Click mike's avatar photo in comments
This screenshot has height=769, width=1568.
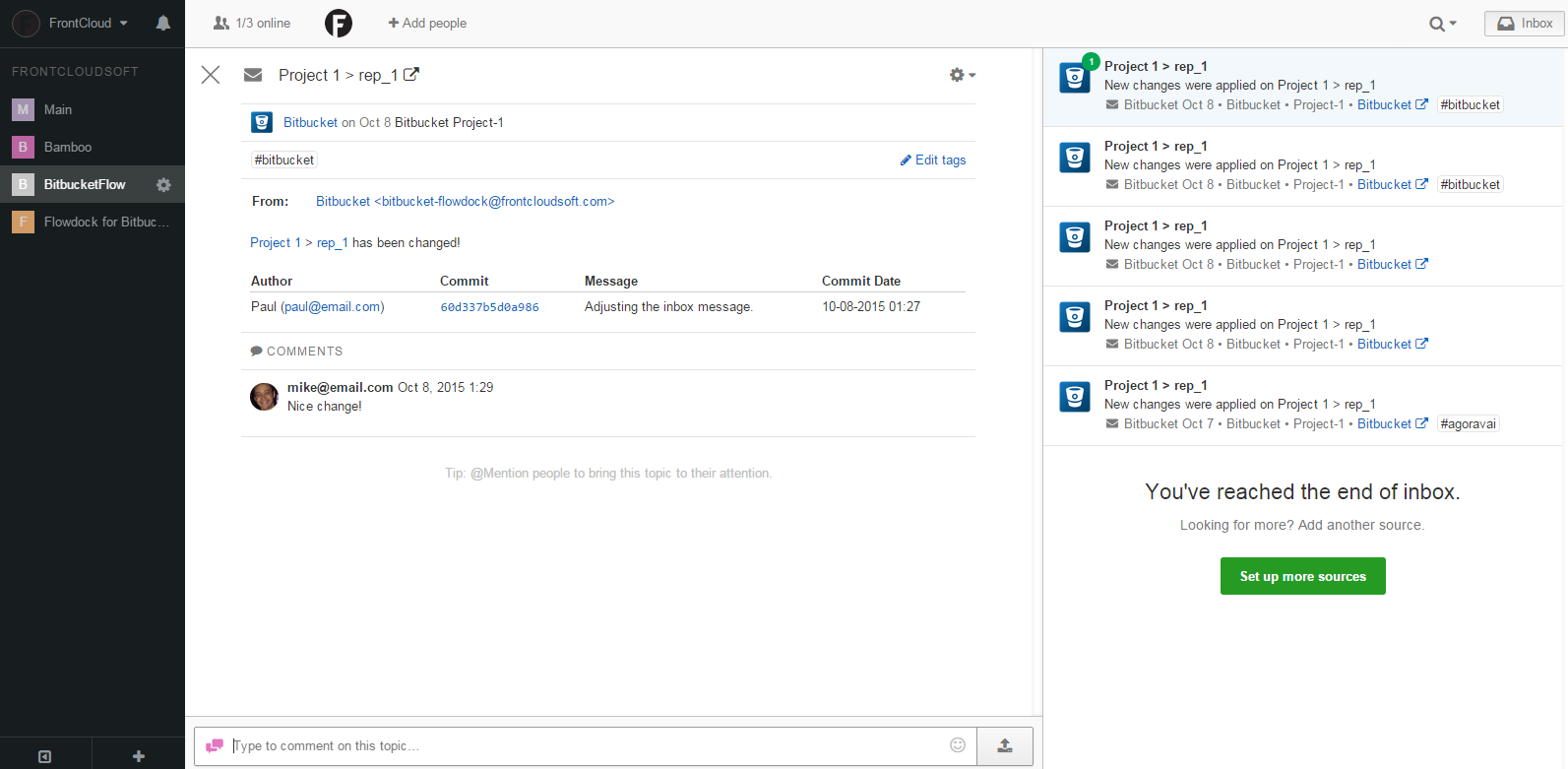[x=265, y=397]
